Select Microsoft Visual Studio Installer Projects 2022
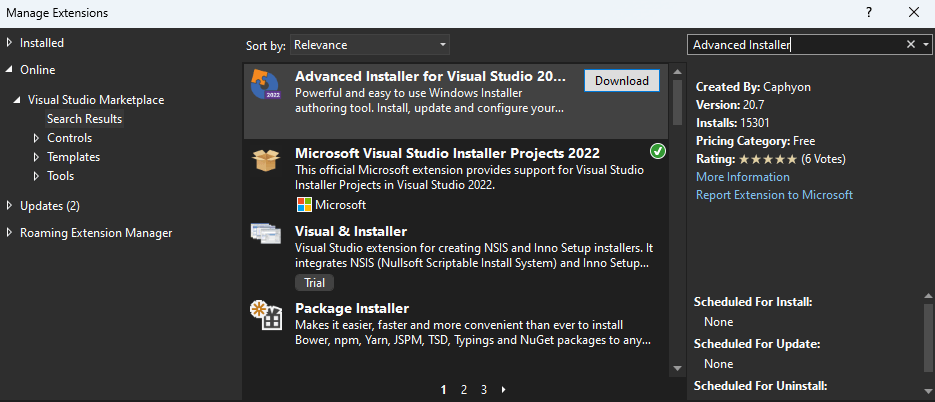The width and height of the screenshot is (935, 402). pos(447,153)
